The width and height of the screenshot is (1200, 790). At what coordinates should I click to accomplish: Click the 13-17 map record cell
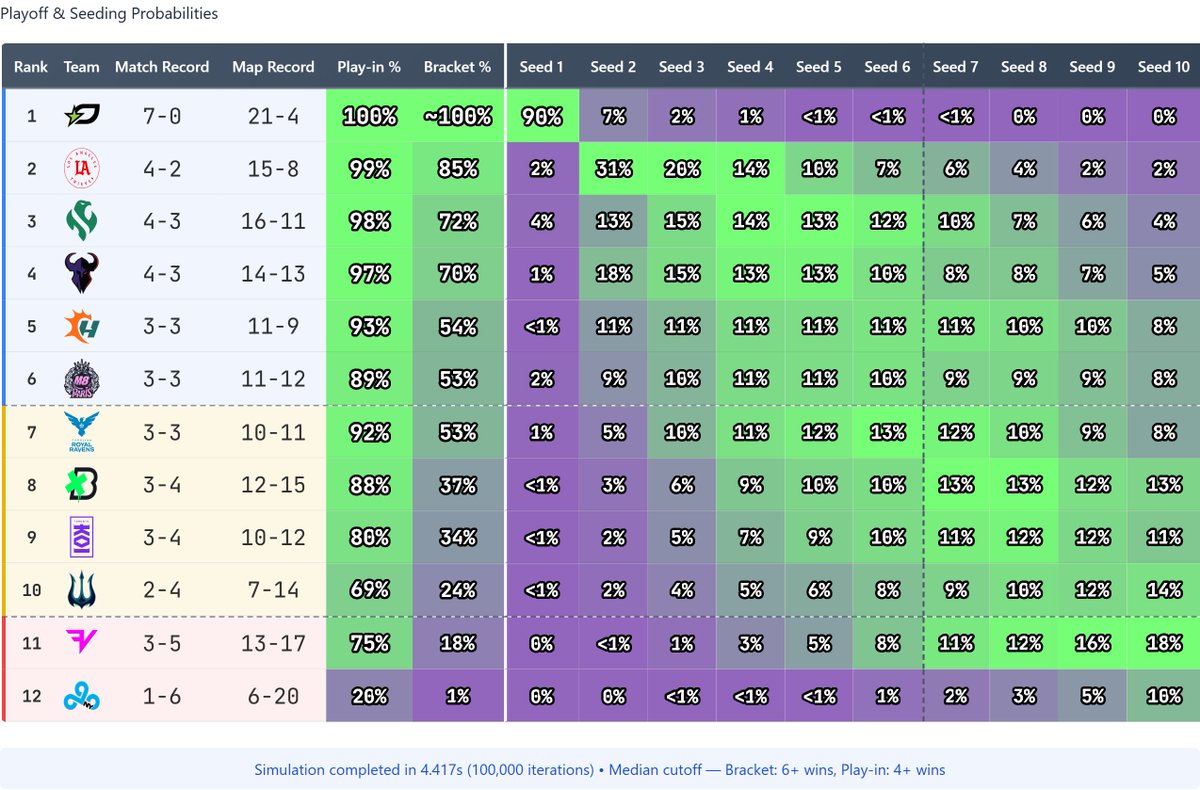click(x=273, y=642)
